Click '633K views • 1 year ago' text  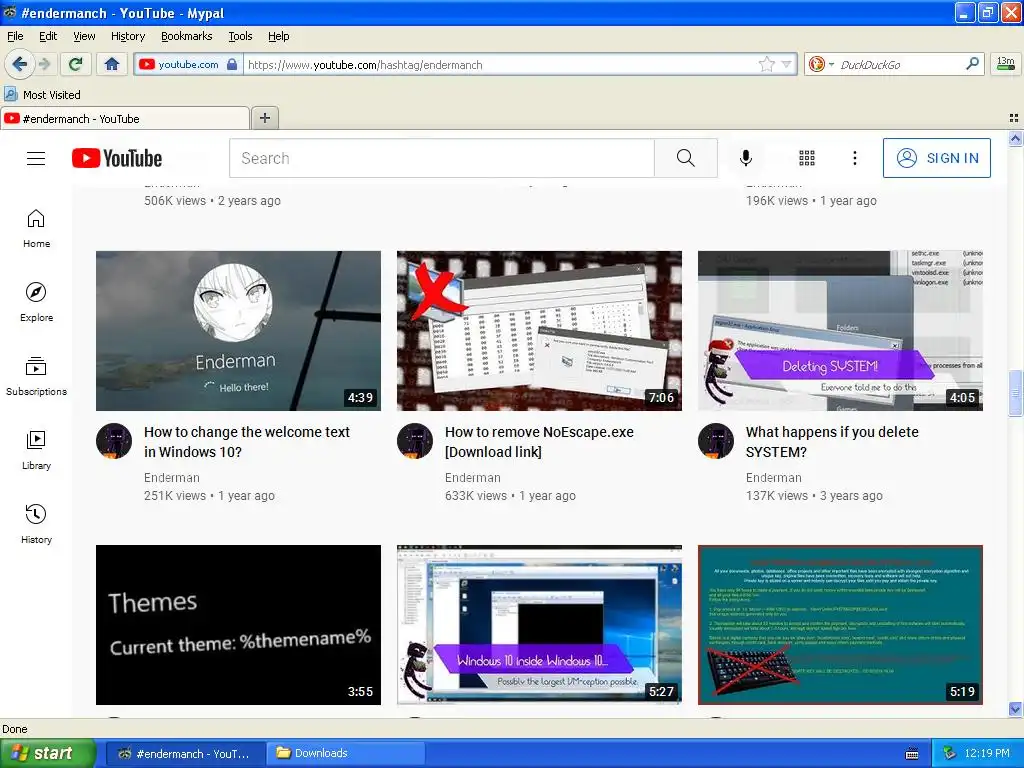tap(510, 496)
